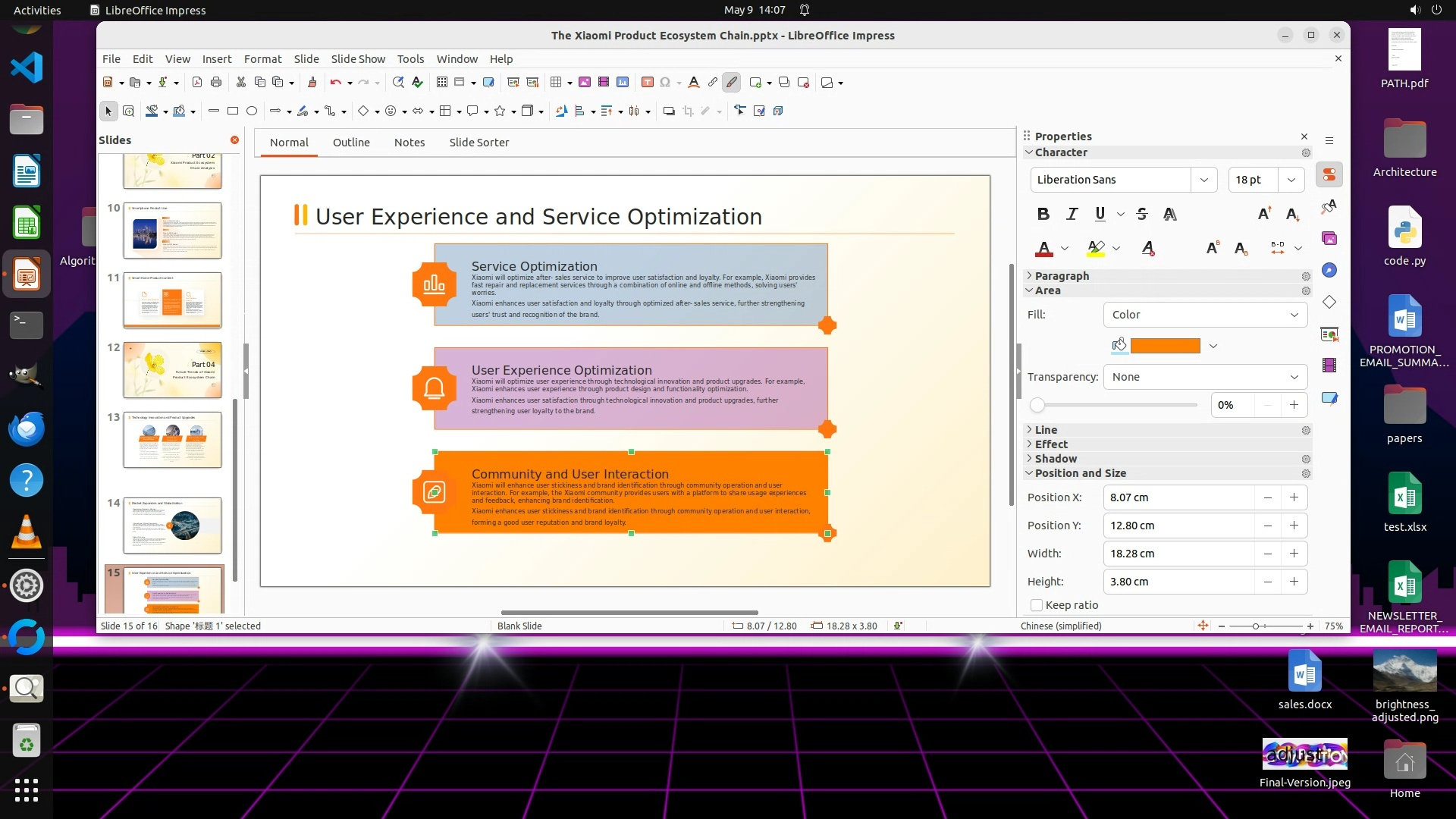Toggle Underline formatting button

[x=1100, y=214]
